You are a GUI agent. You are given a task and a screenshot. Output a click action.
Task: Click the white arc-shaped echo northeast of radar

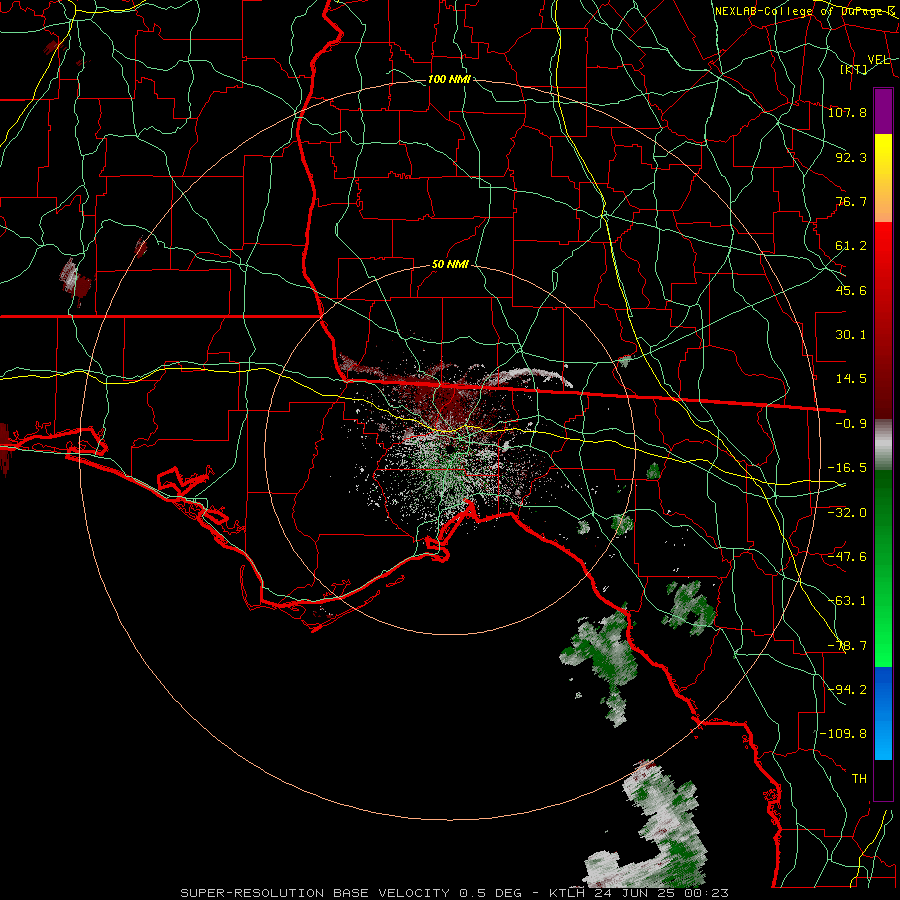coord(531,375)
